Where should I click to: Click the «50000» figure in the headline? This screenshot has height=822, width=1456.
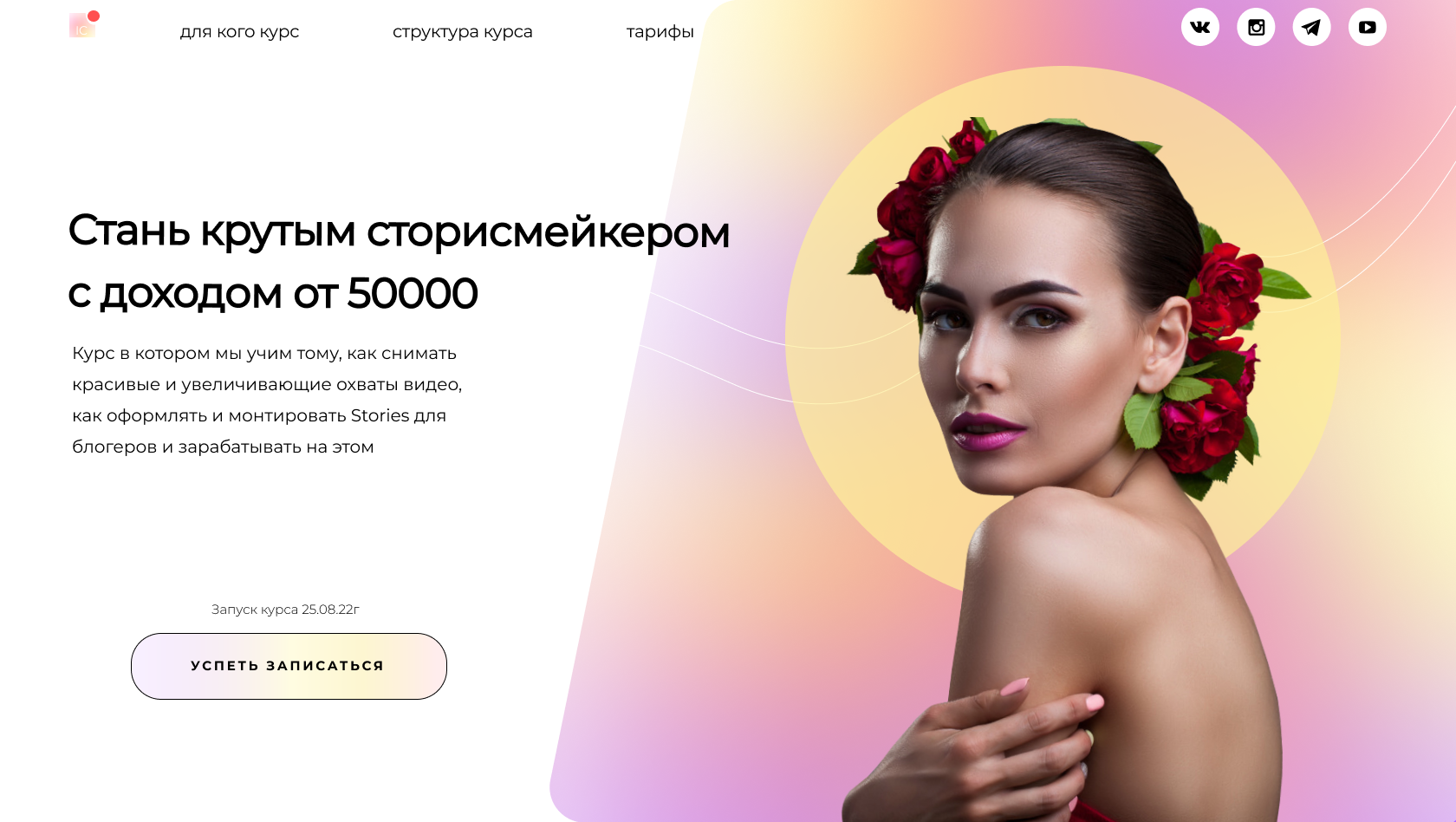[x=413, y=293]
